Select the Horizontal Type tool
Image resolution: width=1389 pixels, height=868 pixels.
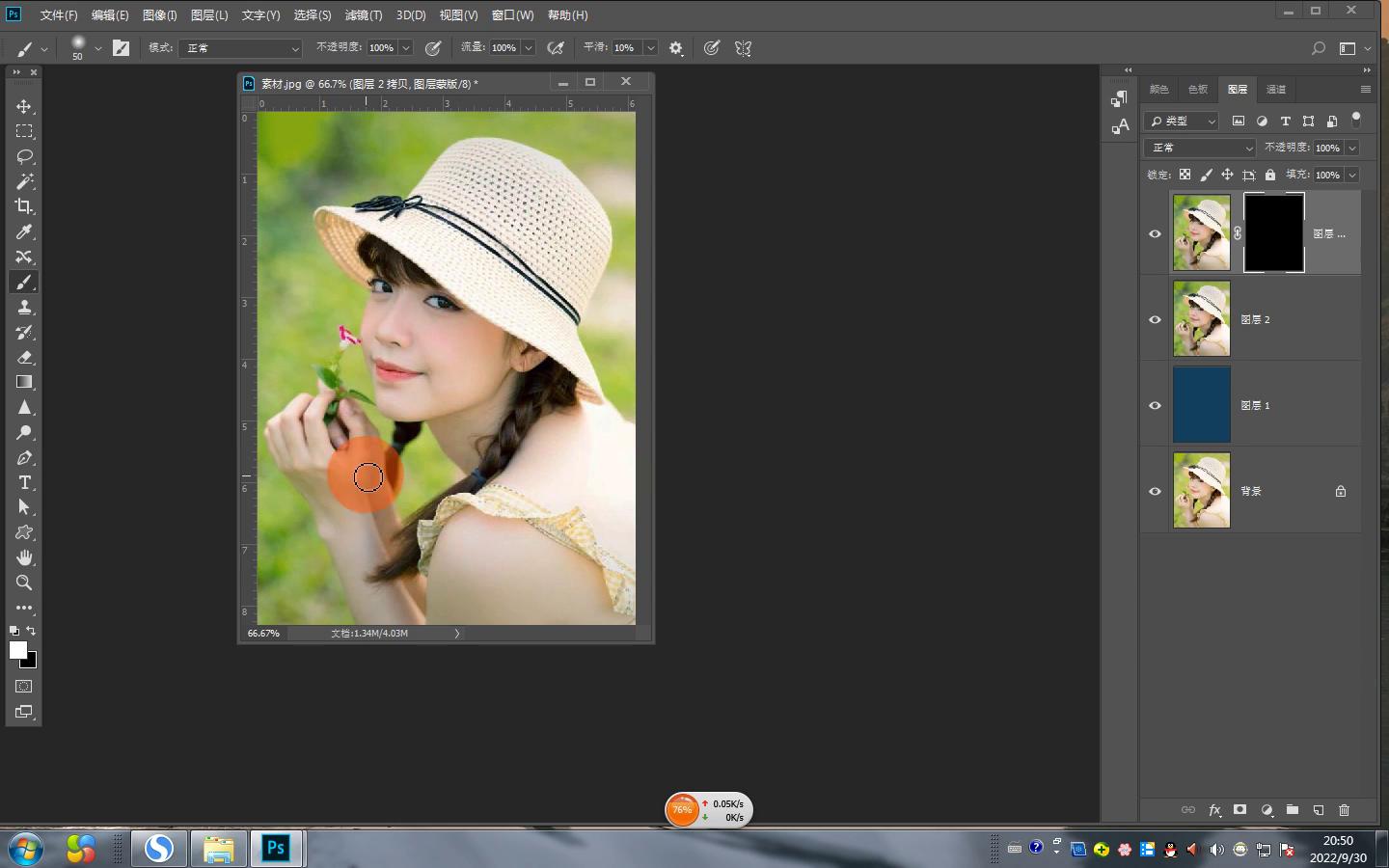[x=24, y=482]
